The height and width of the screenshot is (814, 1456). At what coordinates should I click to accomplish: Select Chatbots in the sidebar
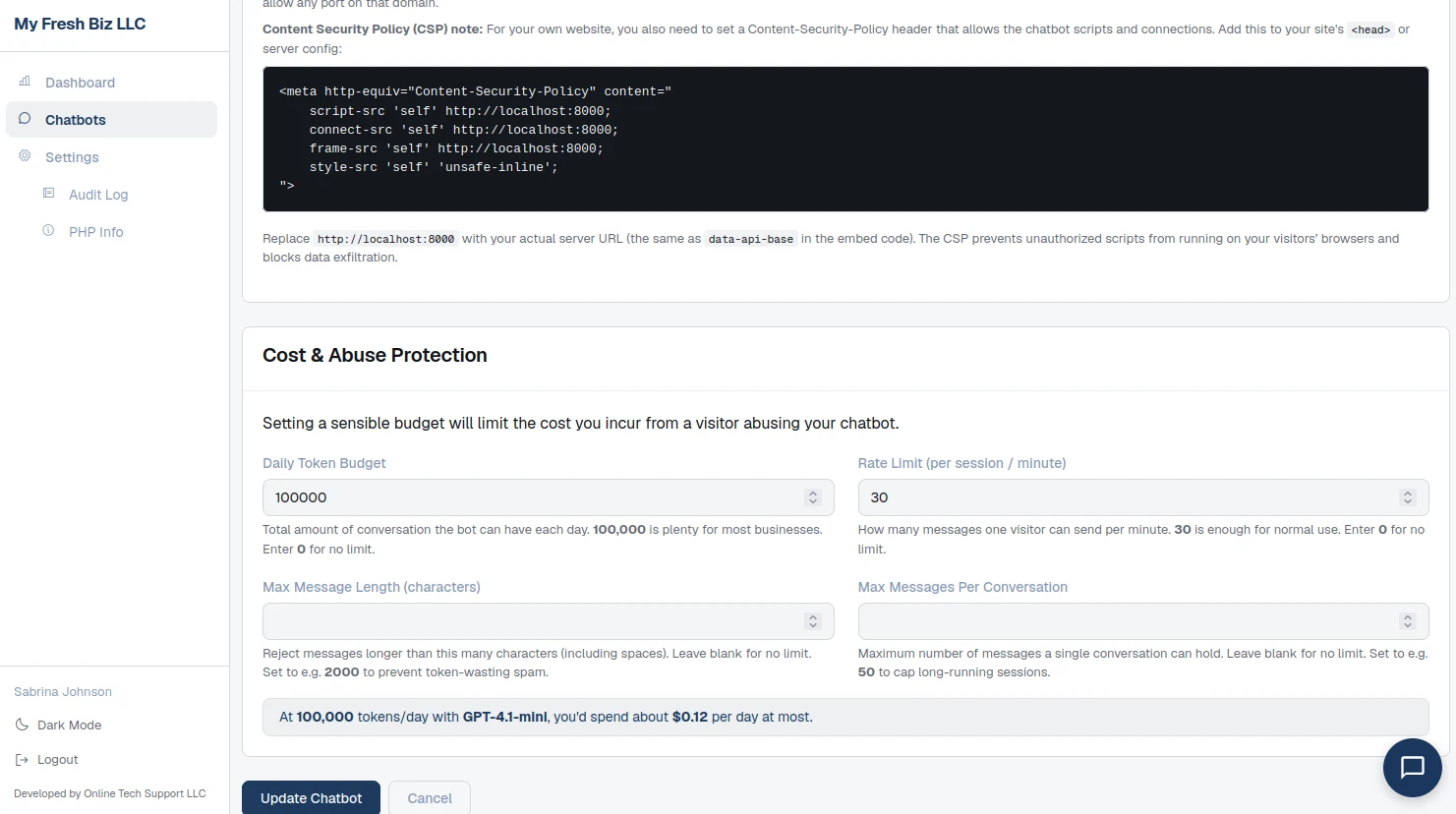point(111,120)
